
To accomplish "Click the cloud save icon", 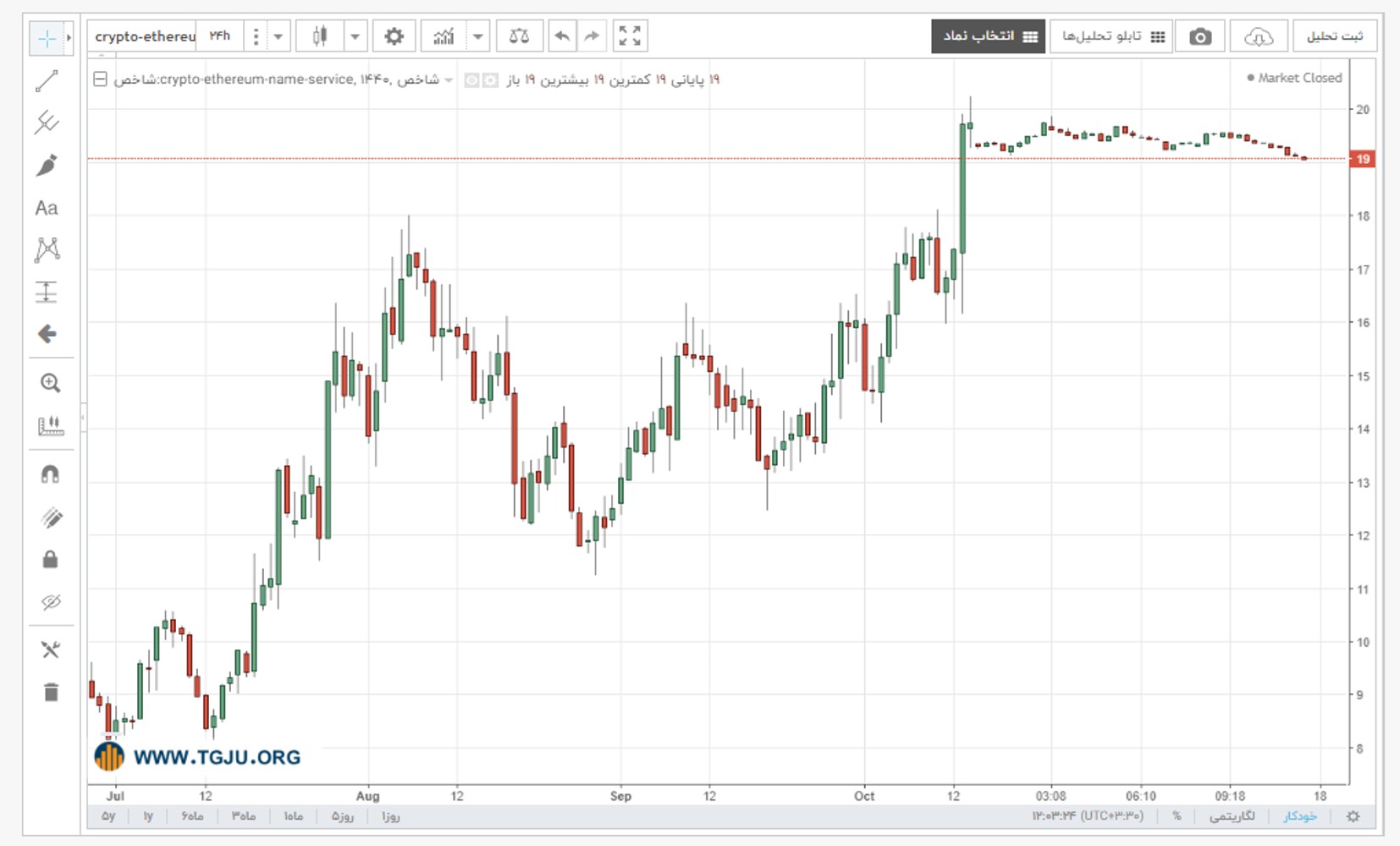I will coord(1259,36).
